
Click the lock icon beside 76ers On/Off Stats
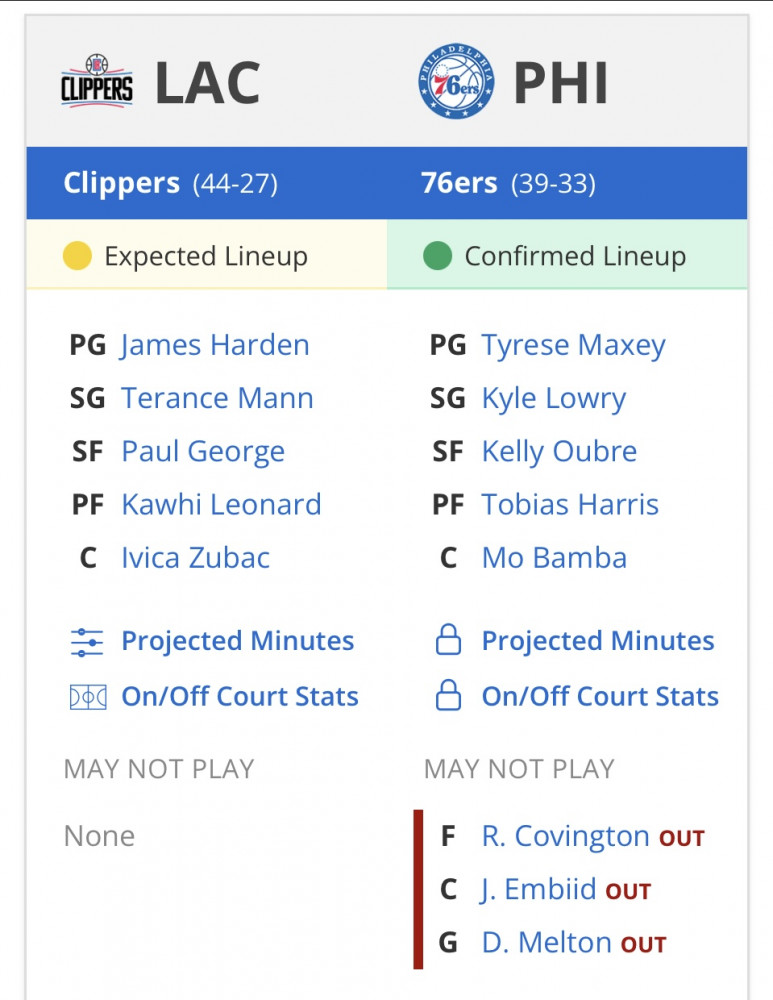pos(448,695)
